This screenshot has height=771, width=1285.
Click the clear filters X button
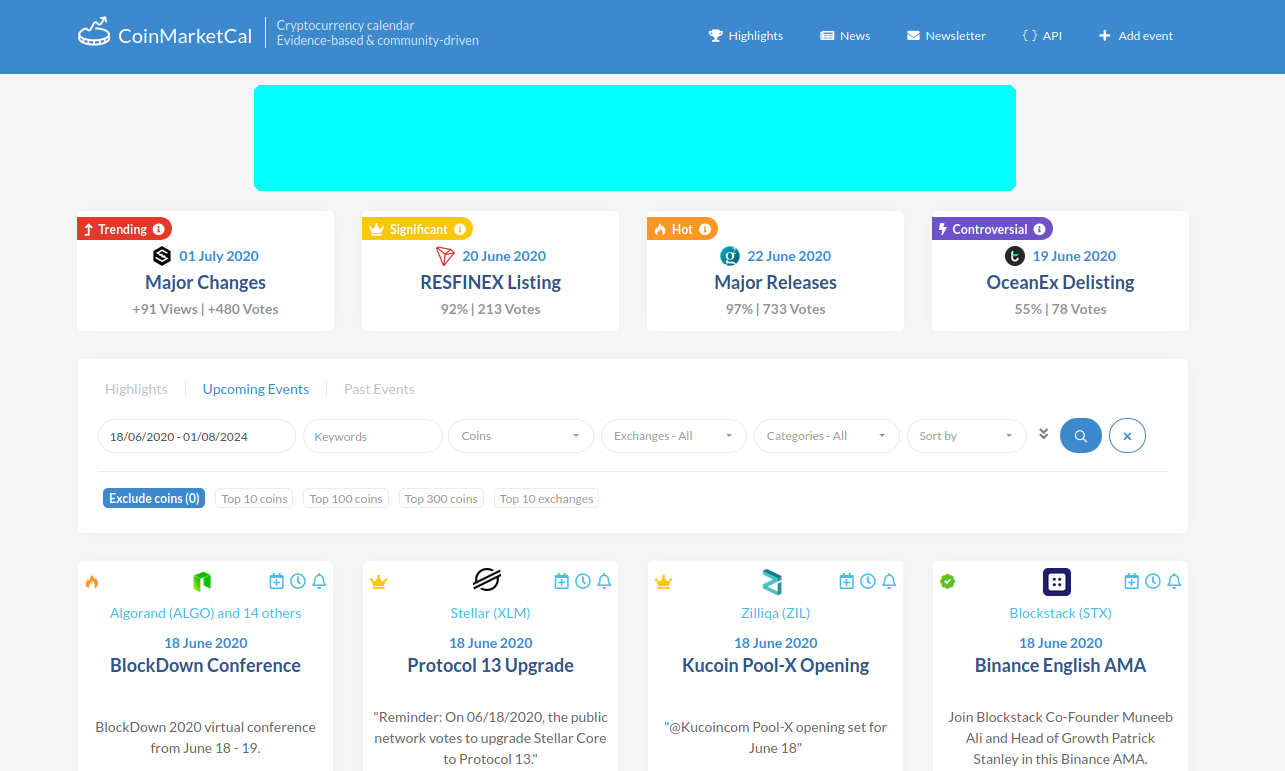pos(1127,436)
